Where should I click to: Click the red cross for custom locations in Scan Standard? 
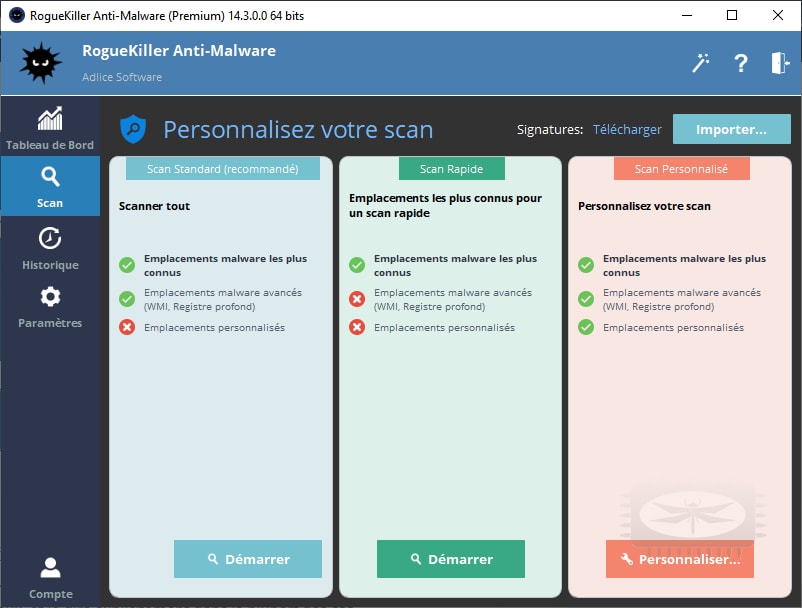click(x=127, y=327)
